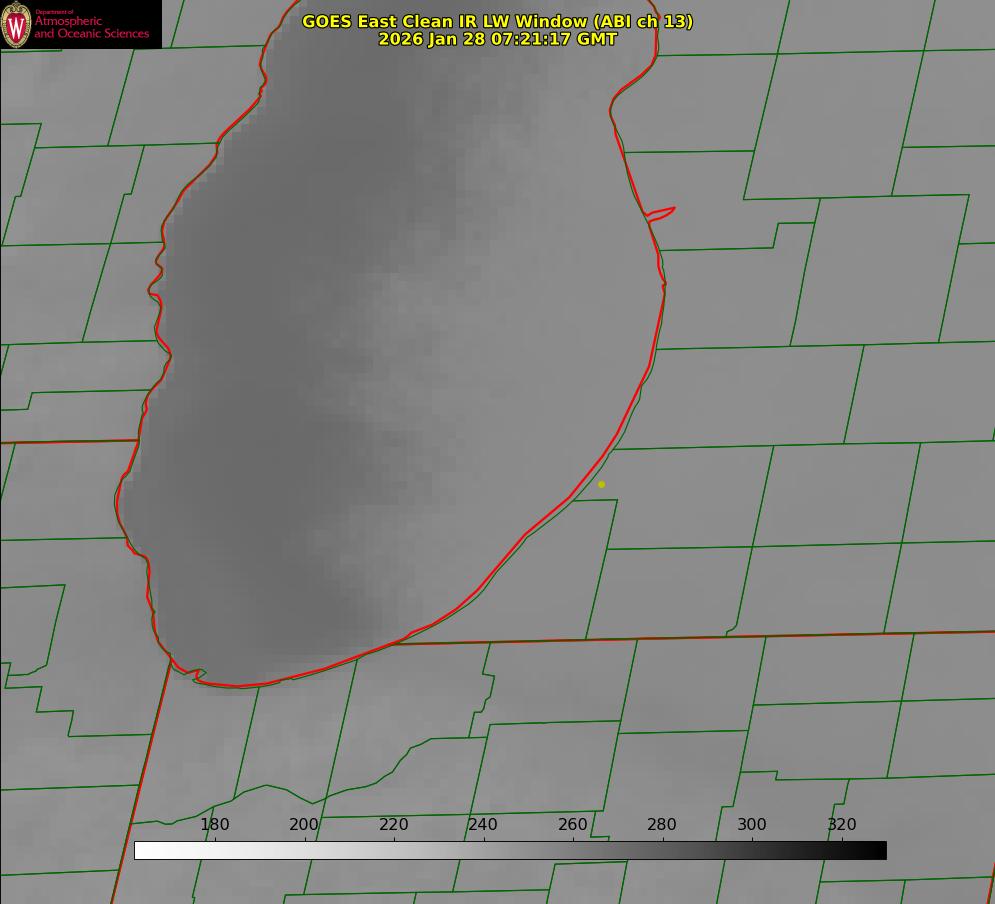The height and width of the screenshot is (904, 995).
Task: Click the yellow dot marker near the lake's southeast shore
Action: [602, 485]
